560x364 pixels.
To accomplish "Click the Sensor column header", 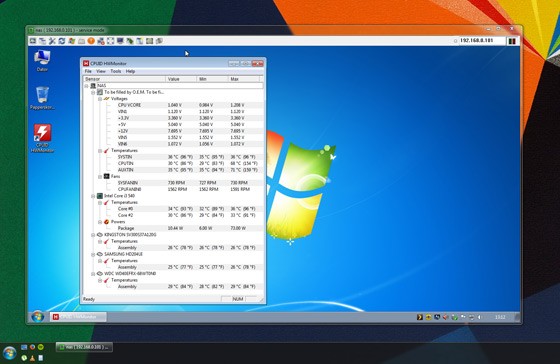I will click(125, 79).
